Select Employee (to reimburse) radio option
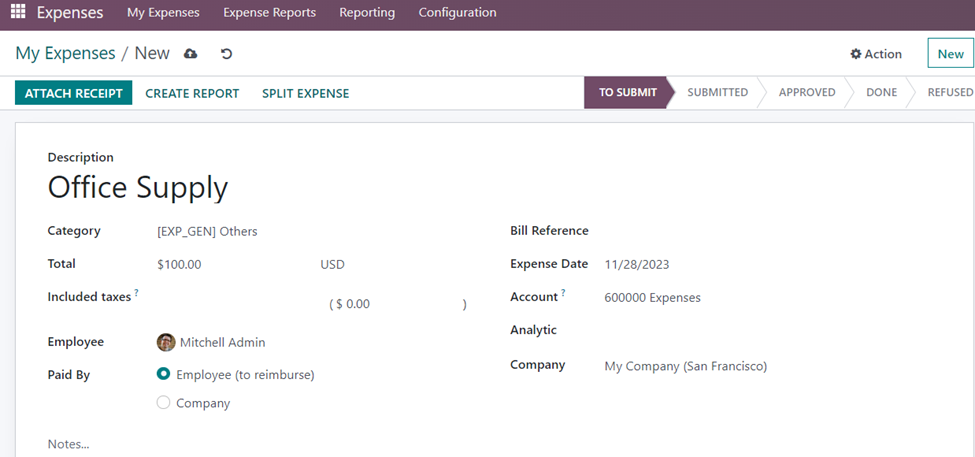 coord(164,374)
